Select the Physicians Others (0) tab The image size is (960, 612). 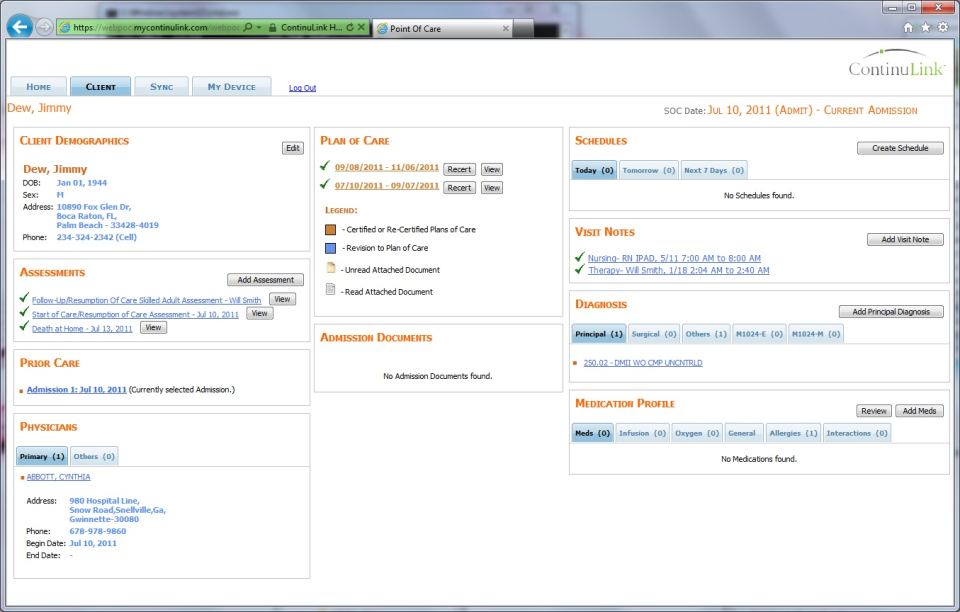point(94,457)
